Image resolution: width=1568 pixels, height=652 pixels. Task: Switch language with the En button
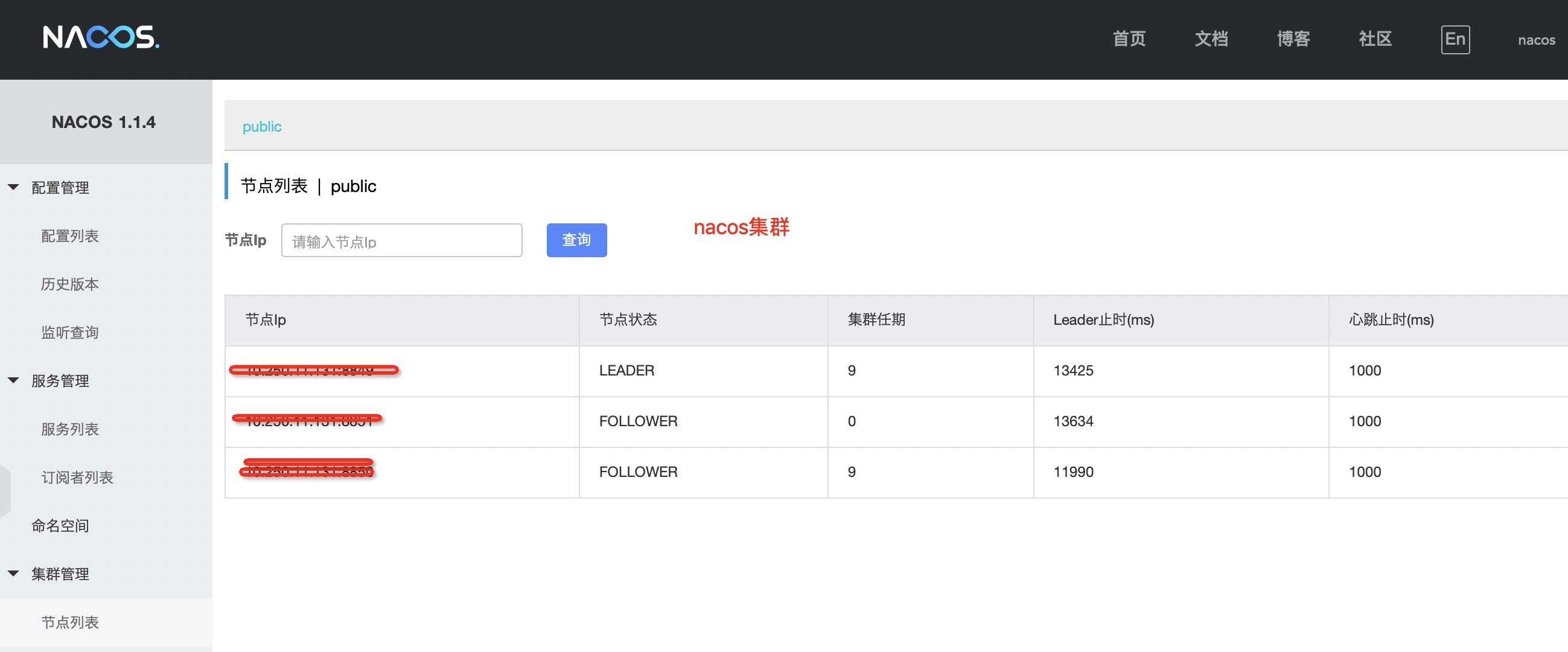1455,40
